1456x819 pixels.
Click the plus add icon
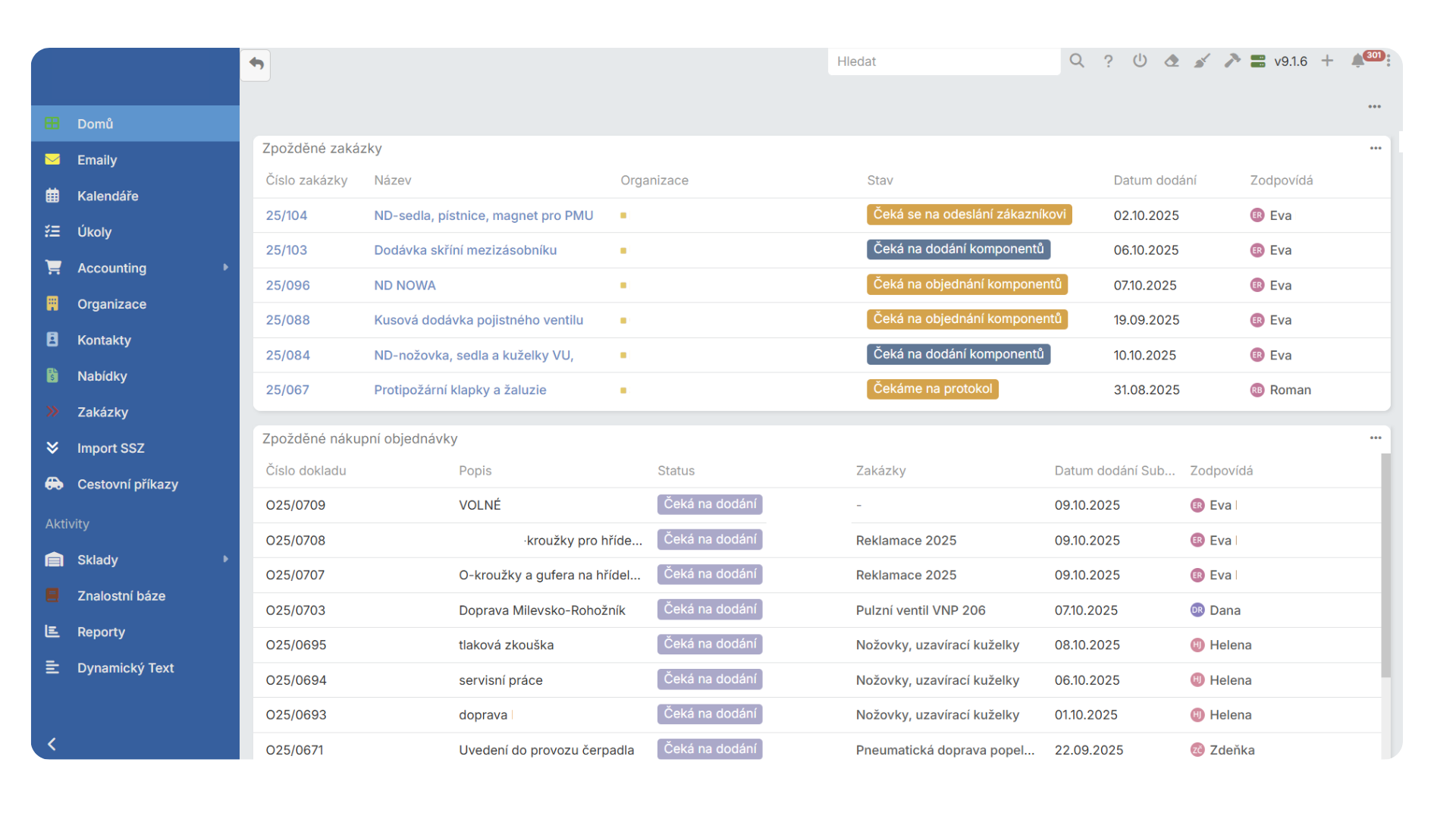click(x=1327, y=61)
